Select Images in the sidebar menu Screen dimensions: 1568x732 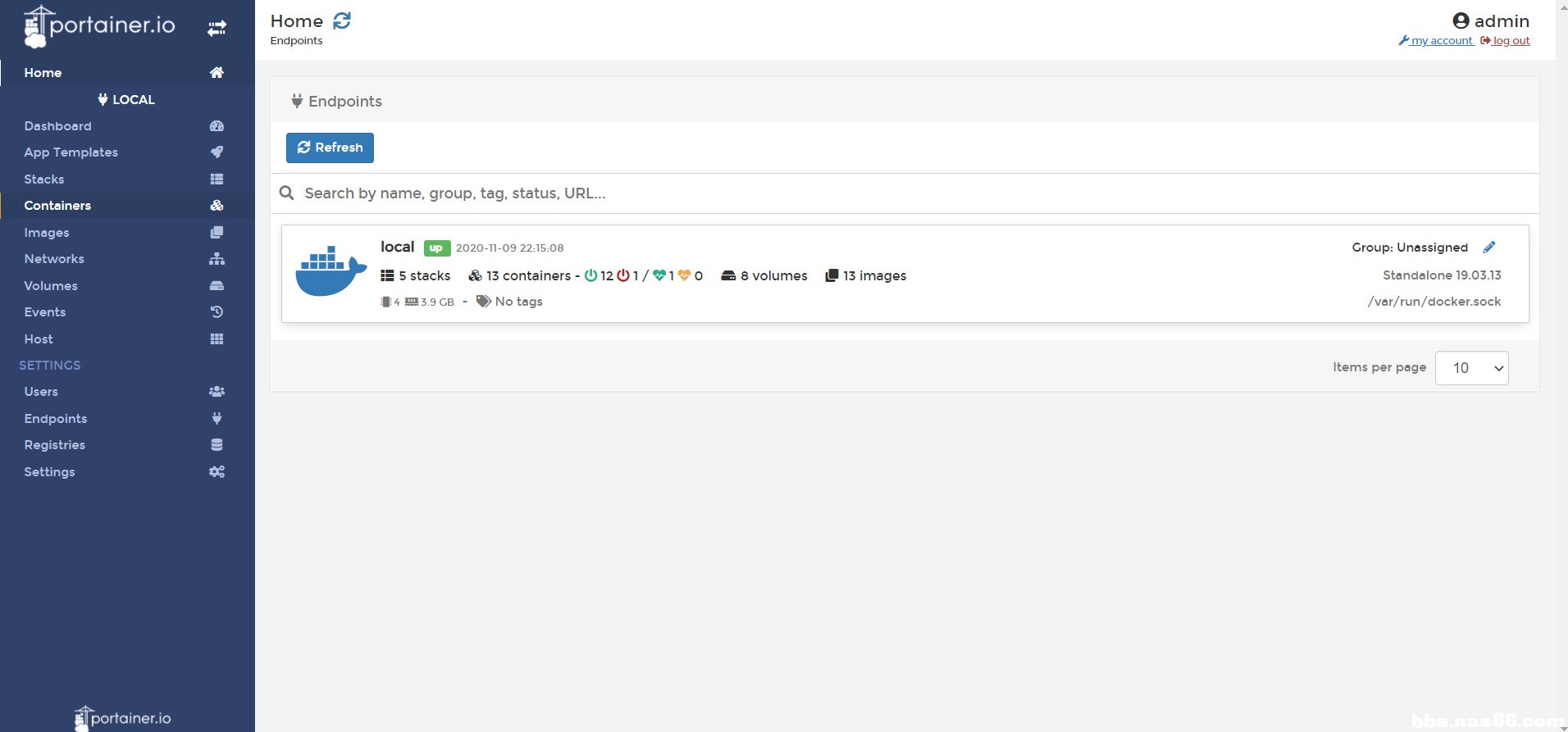coord(47,233)
